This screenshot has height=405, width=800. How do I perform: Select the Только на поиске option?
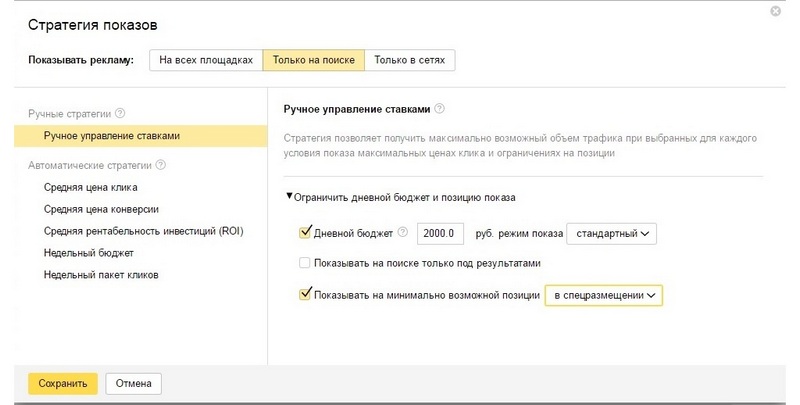pyautogui.click(x=314, y=60)
